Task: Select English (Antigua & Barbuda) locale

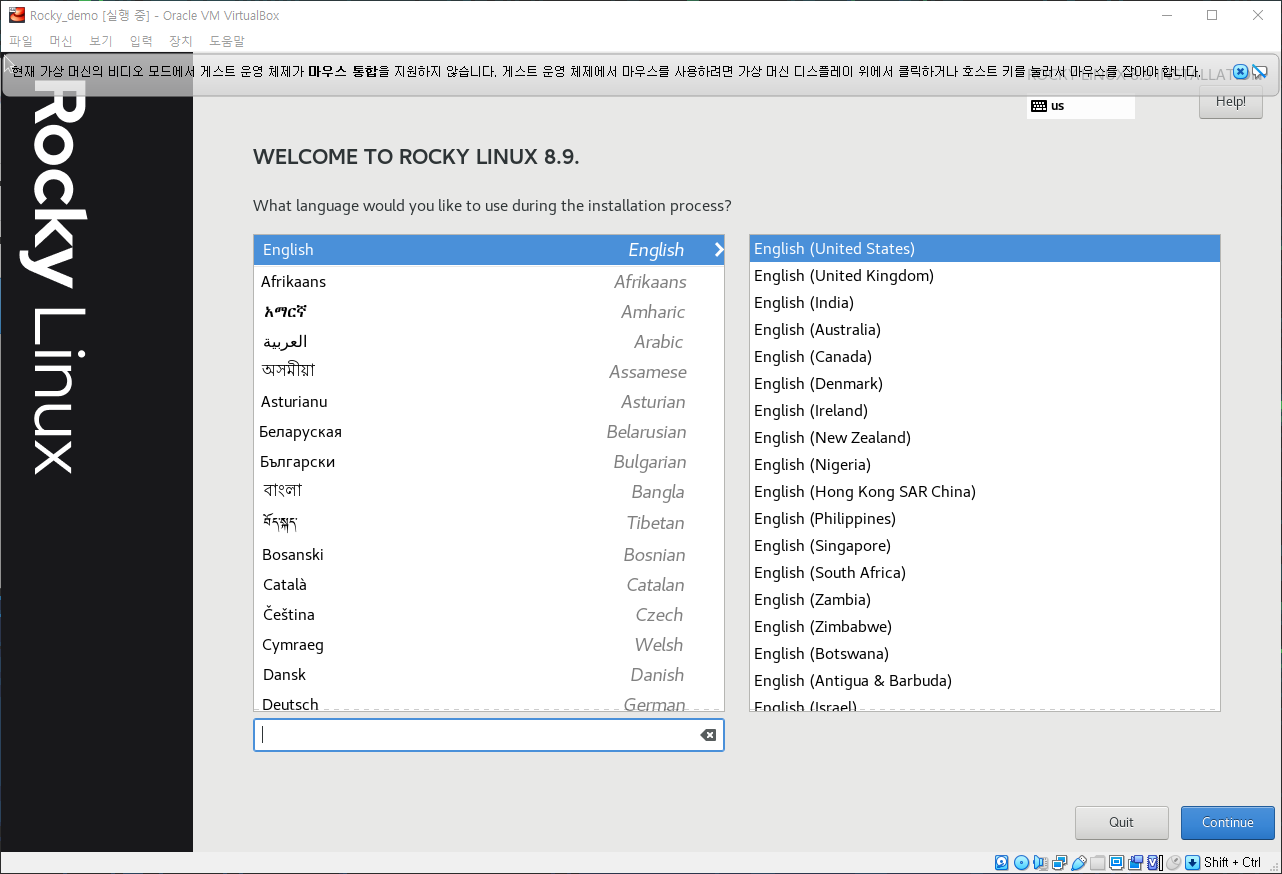Action: click(x=985, y=681)
